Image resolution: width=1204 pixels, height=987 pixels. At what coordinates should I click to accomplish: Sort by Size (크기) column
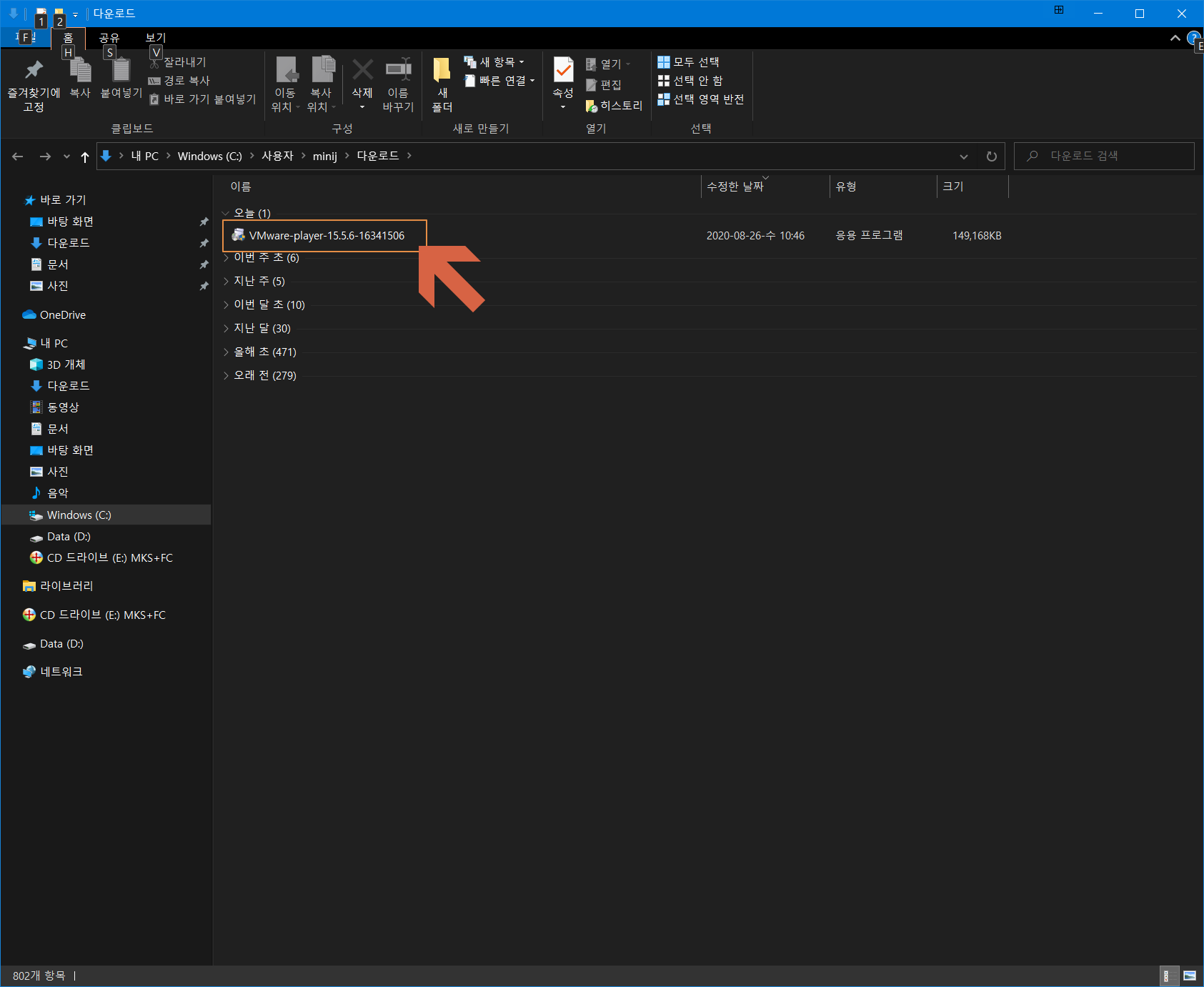[953, 187]
